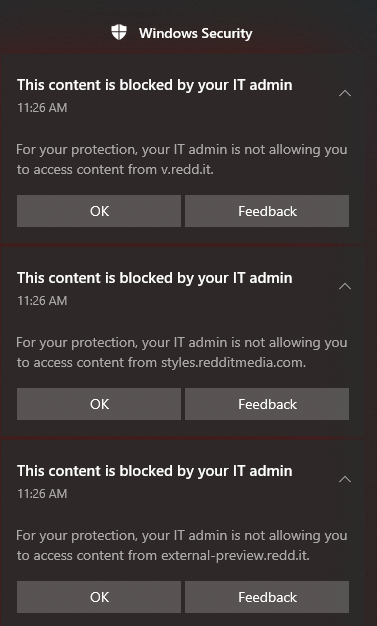377x626 pixels.
Task: Acknowledge external-preview.redd.it alert with OK
Action: (x=99, y=597)
